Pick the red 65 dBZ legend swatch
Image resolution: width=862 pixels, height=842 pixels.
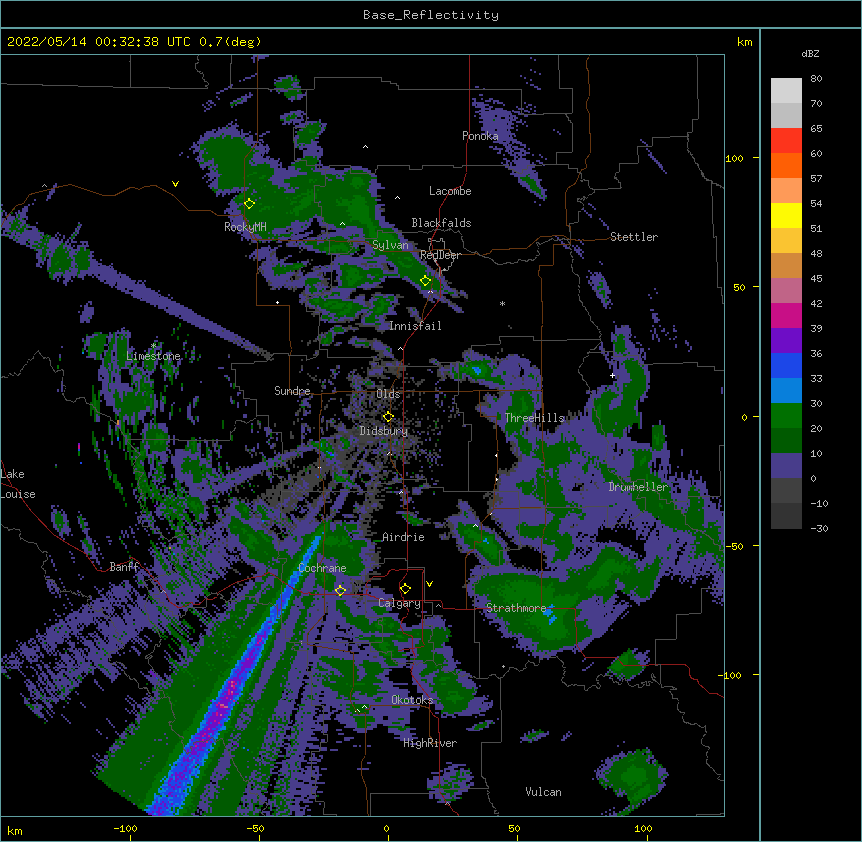786,140
